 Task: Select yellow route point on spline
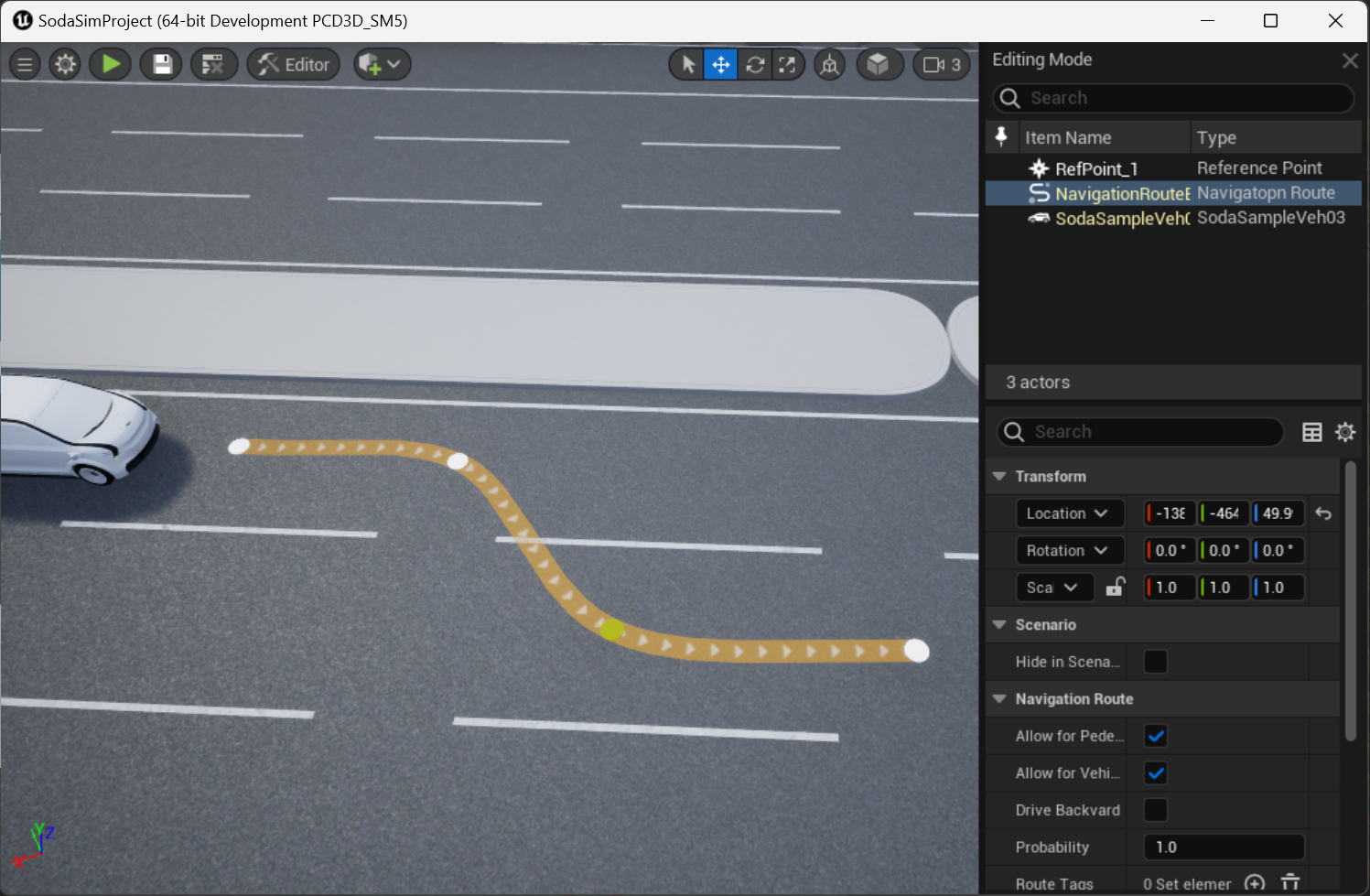(x=611, y=629)
